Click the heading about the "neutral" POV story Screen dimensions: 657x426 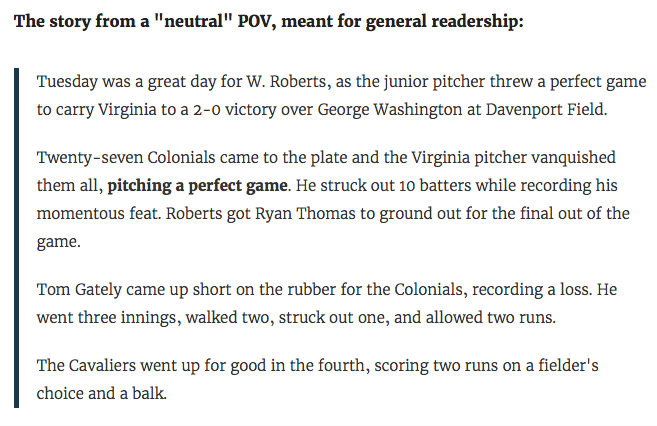coord(269,21)
